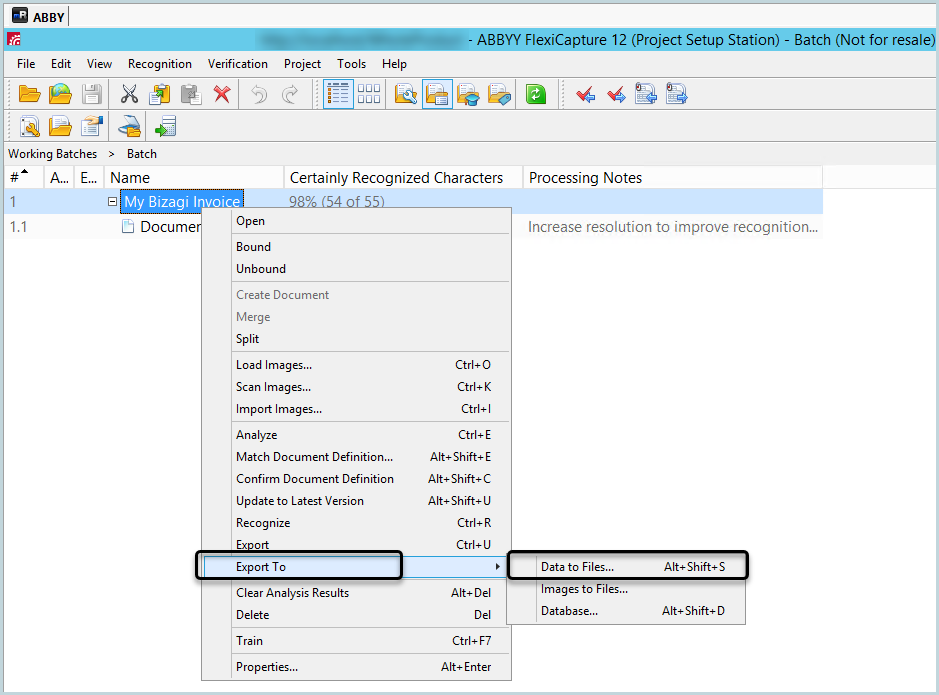Click the highlighted working batches folder icon
The height and width of the screenshot is (695, 939).
(x=437, y=94)
